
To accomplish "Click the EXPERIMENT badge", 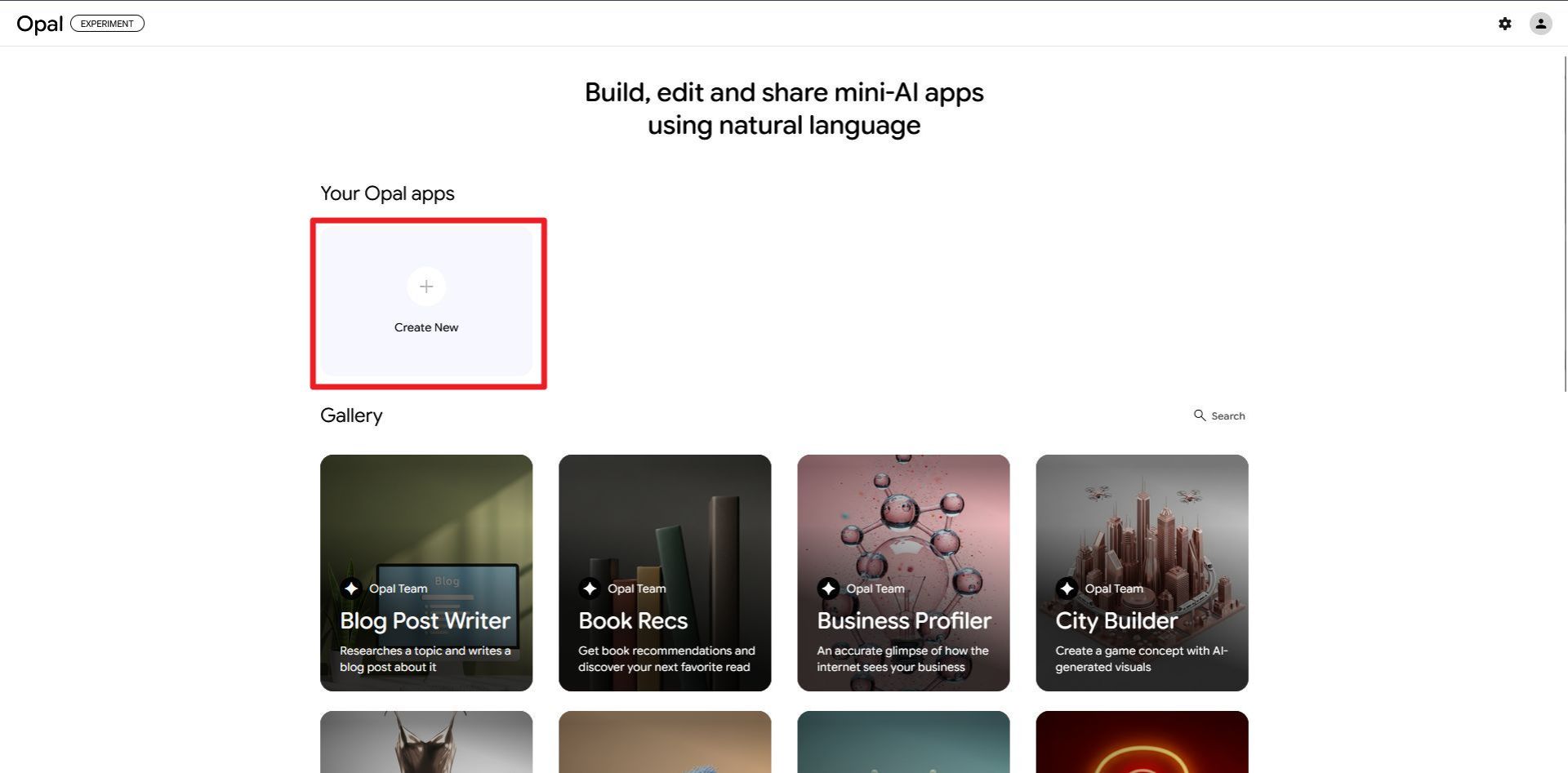I will 107,24.
